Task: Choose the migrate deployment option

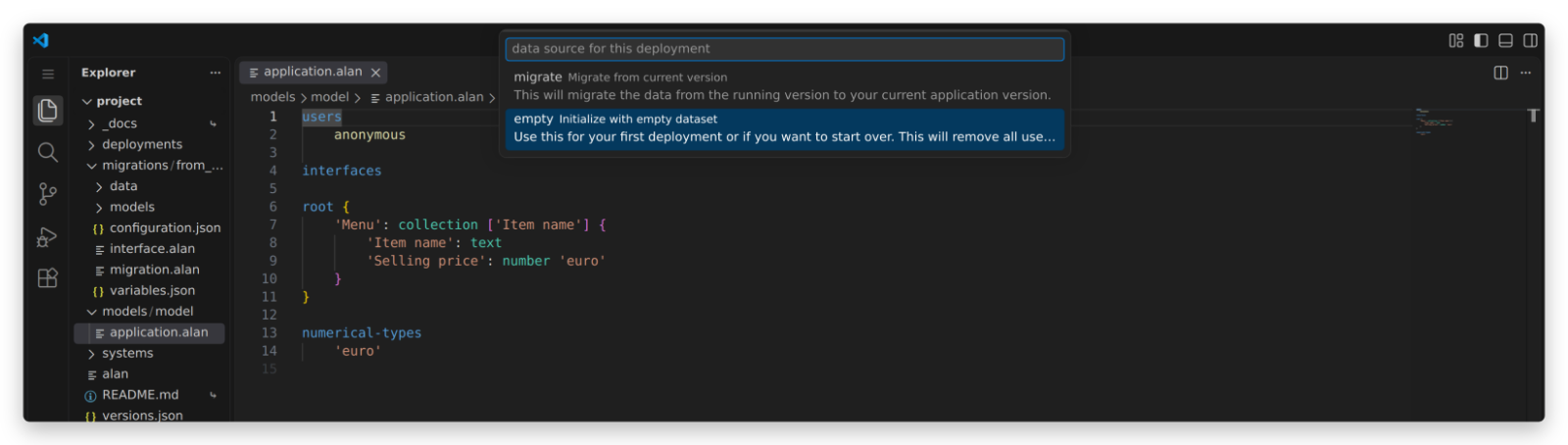Action: click(x=784, y=85)
